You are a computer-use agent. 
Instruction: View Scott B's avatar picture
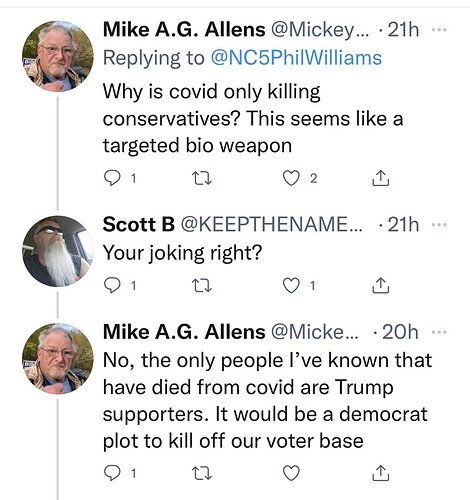pyautogui.click(x=58, y=251)
